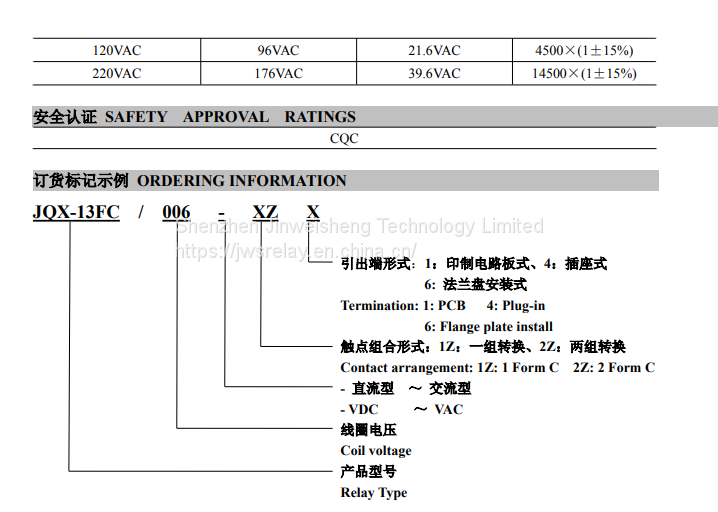
Task: Select the CQC certification text
Action: tap(343, 139)
